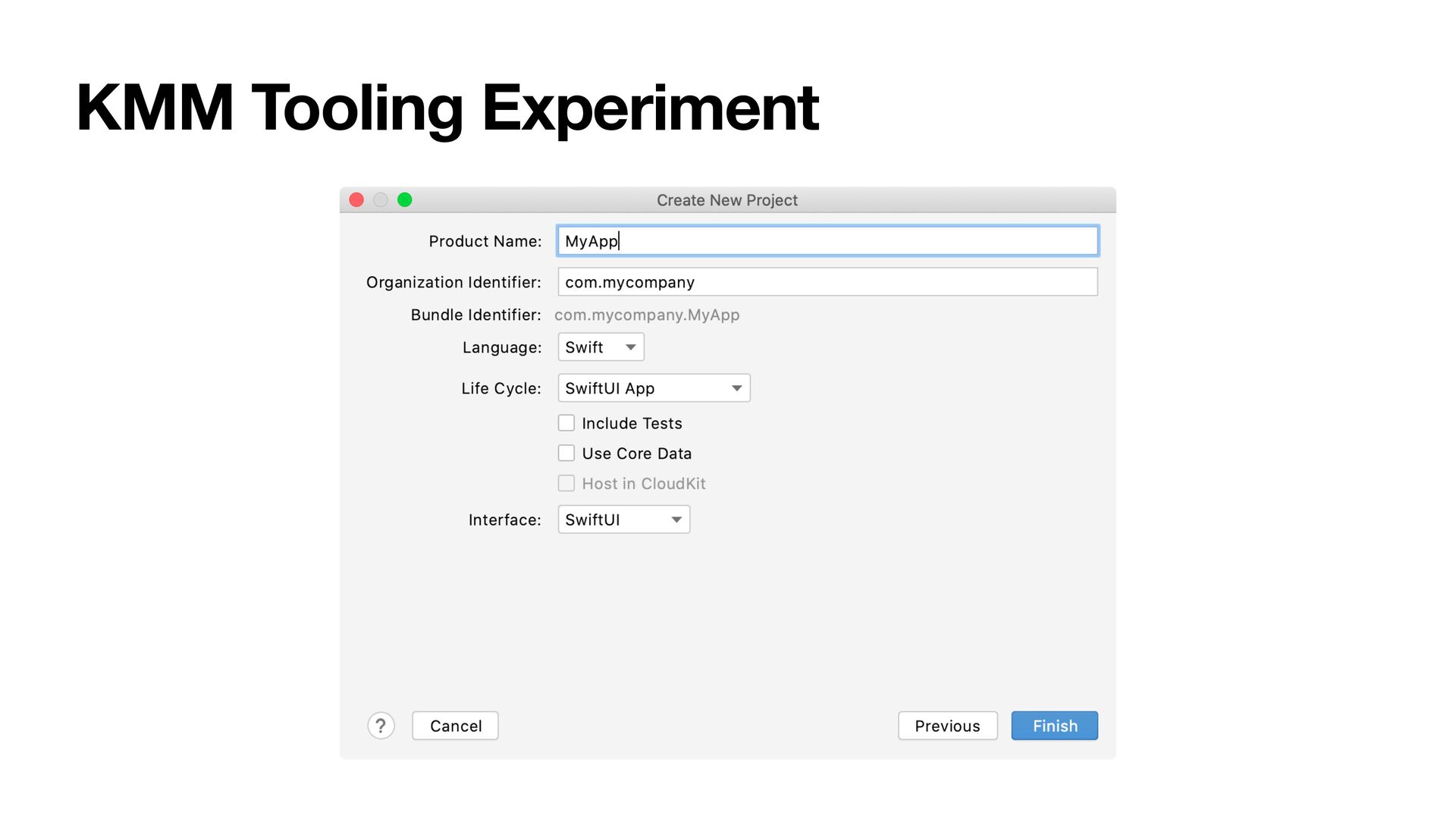Click the help question mark button
The width and height of the screenshot is (1456, 819).
pos(381,726)
